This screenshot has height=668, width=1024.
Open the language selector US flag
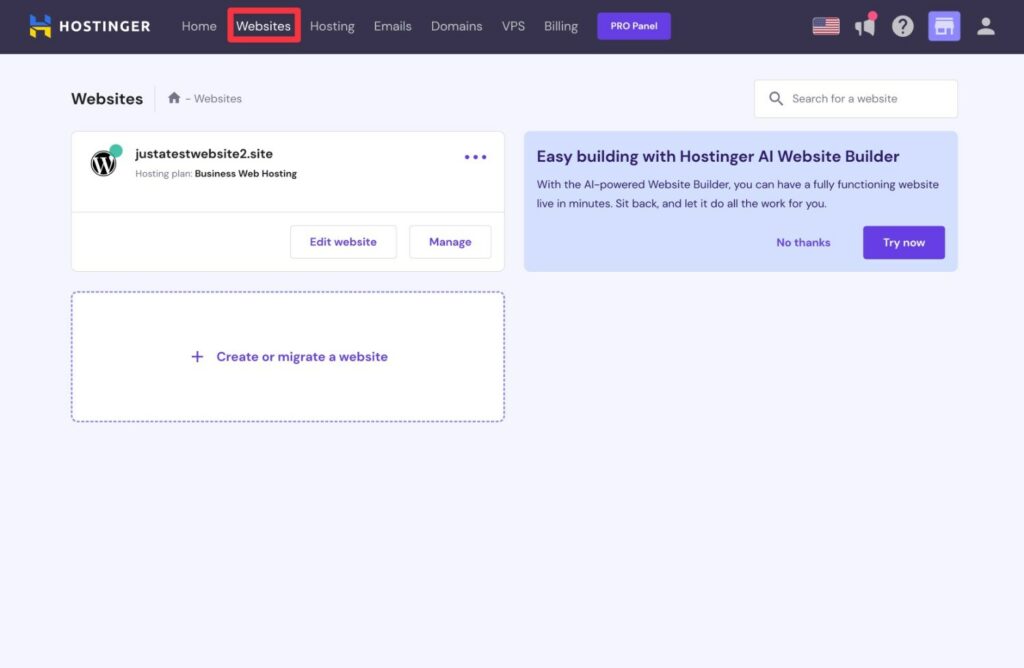coord(825,26)
